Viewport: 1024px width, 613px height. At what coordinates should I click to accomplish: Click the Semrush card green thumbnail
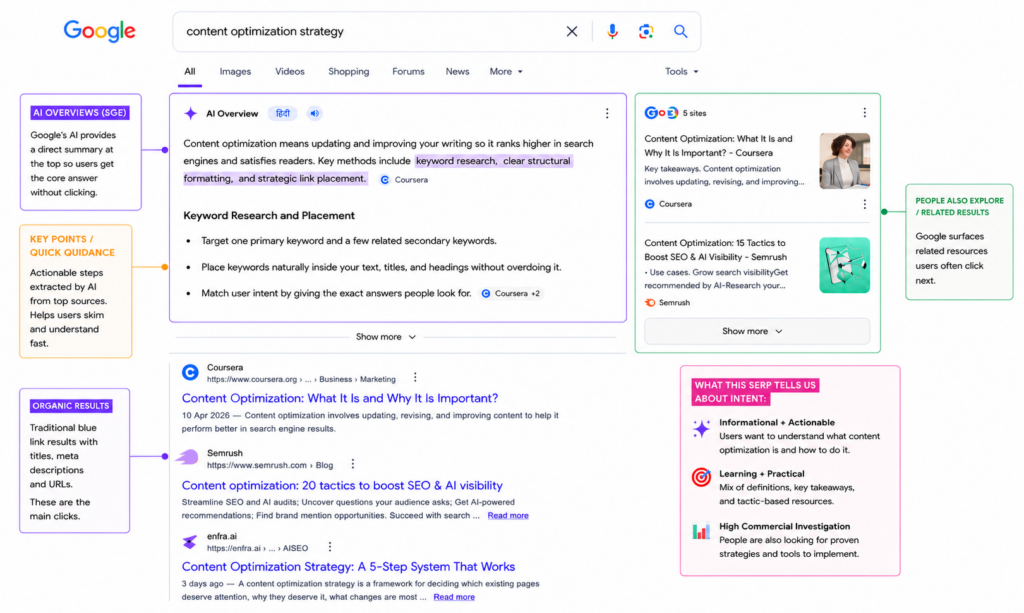pyautogui.click(x=844, y=265)
